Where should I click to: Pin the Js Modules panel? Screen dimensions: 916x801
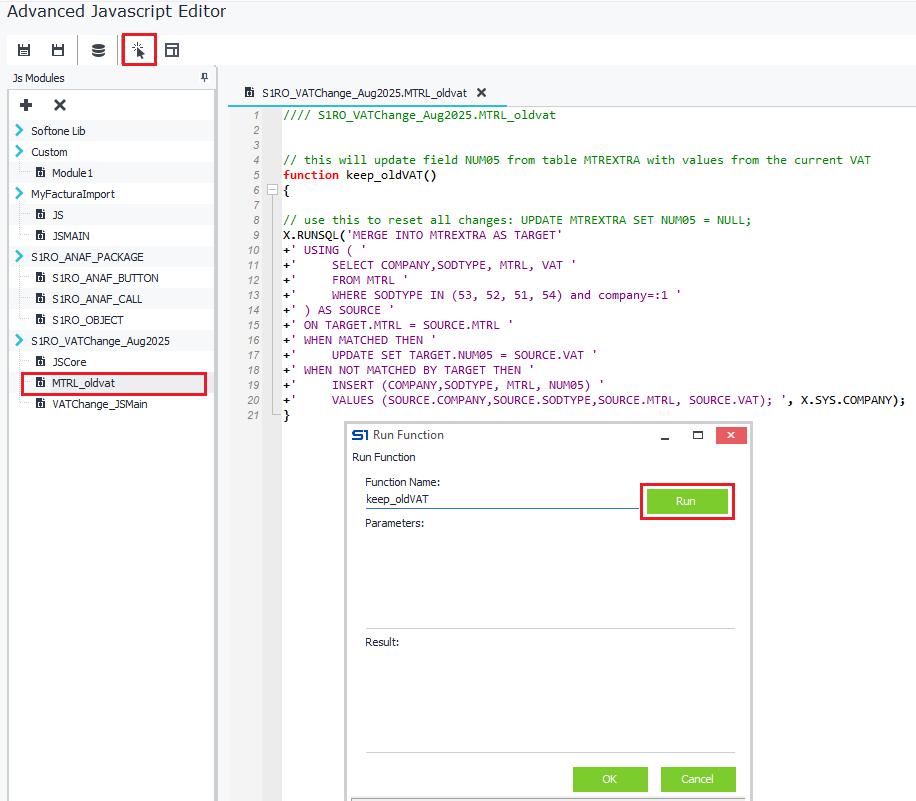pos(204,77)
